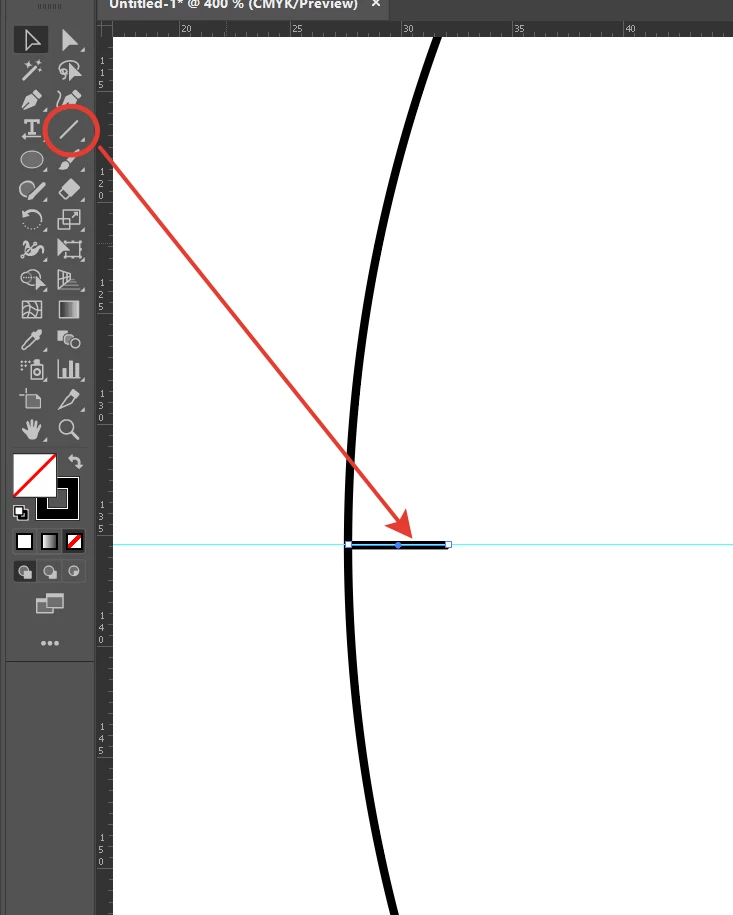
Task: Activate the Artboard tool
Action: [32, 400]
